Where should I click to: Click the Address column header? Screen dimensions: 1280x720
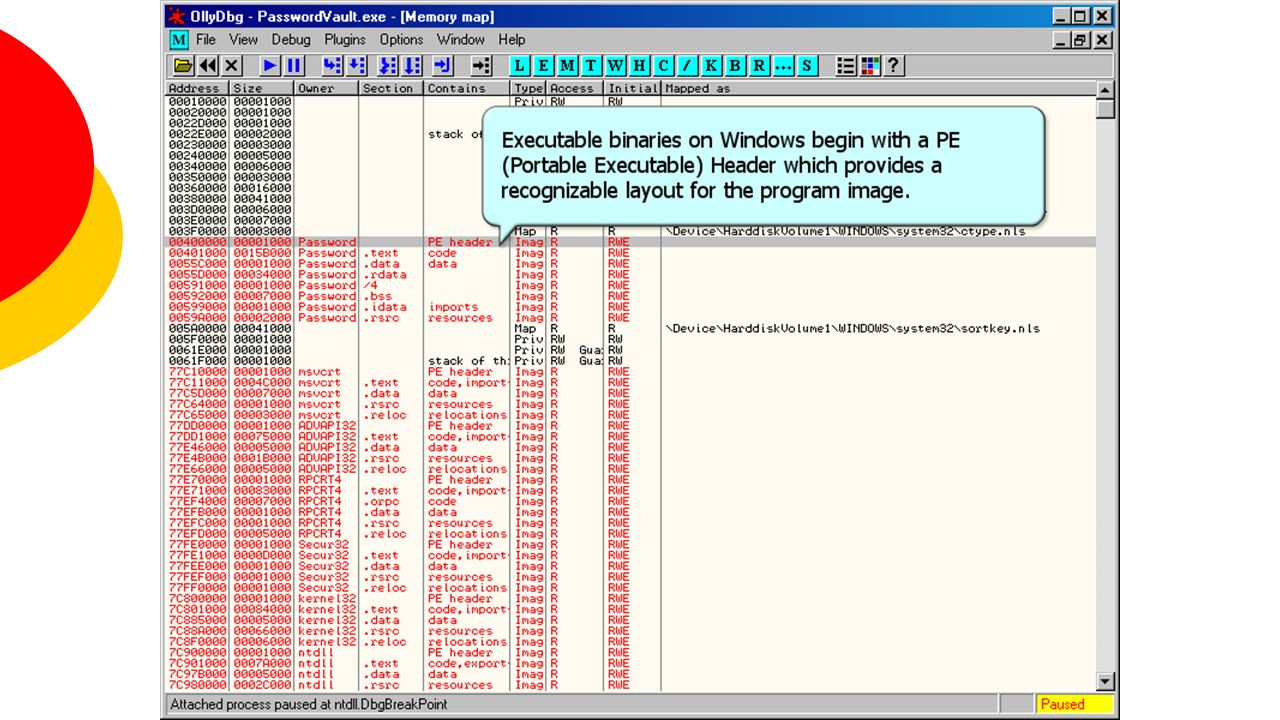(198, 88)
